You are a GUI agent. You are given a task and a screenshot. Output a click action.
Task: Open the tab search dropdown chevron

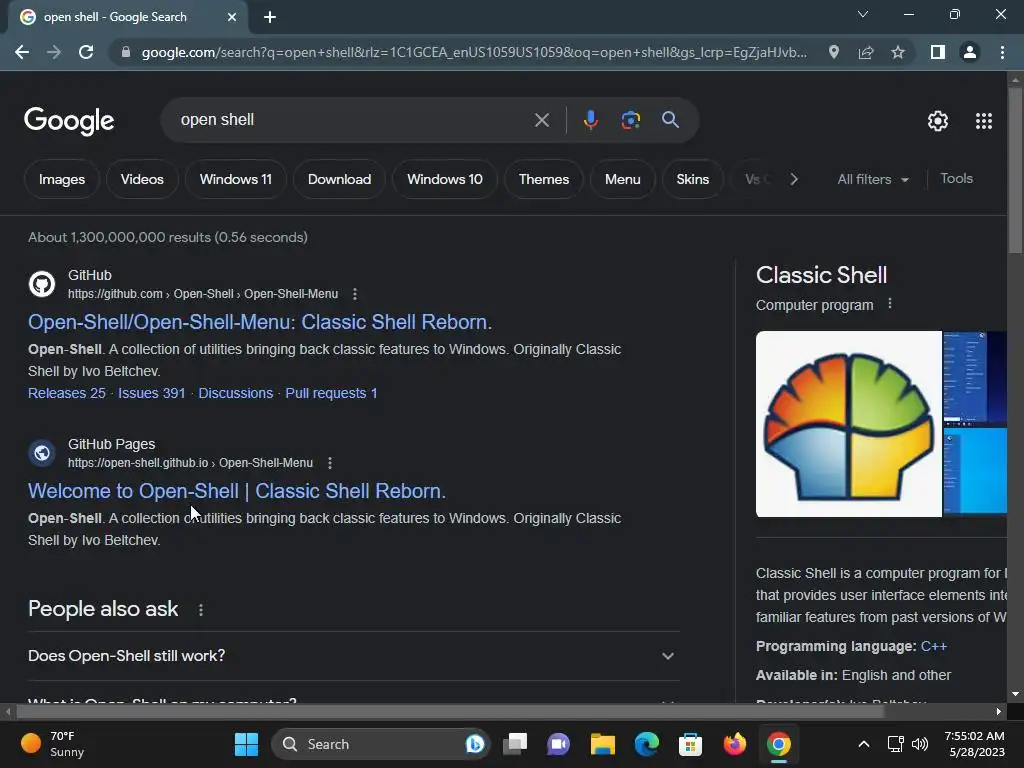pos(863,14)
